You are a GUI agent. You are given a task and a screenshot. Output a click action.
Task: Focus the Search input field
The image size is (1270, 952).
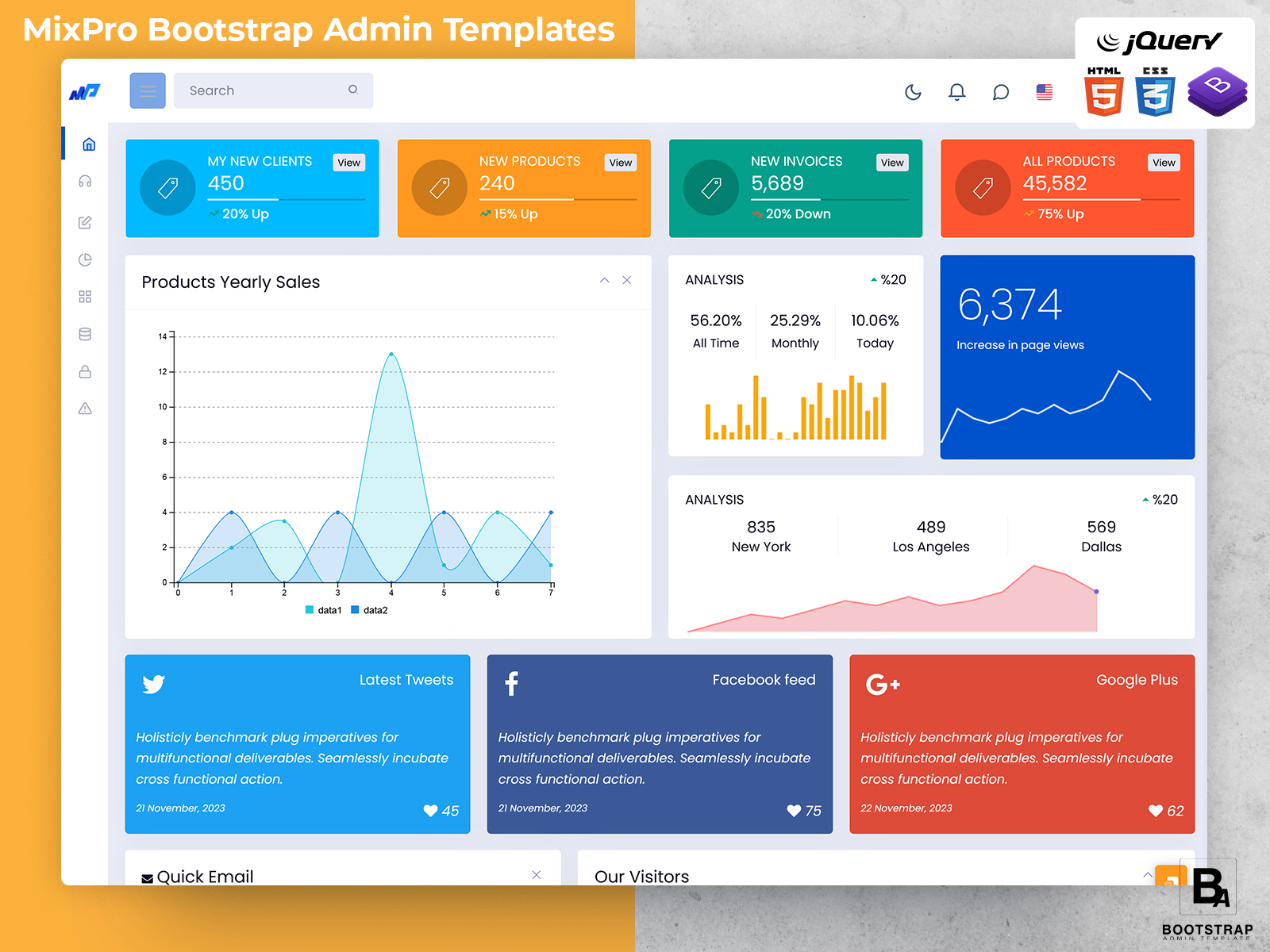[273, 90]
